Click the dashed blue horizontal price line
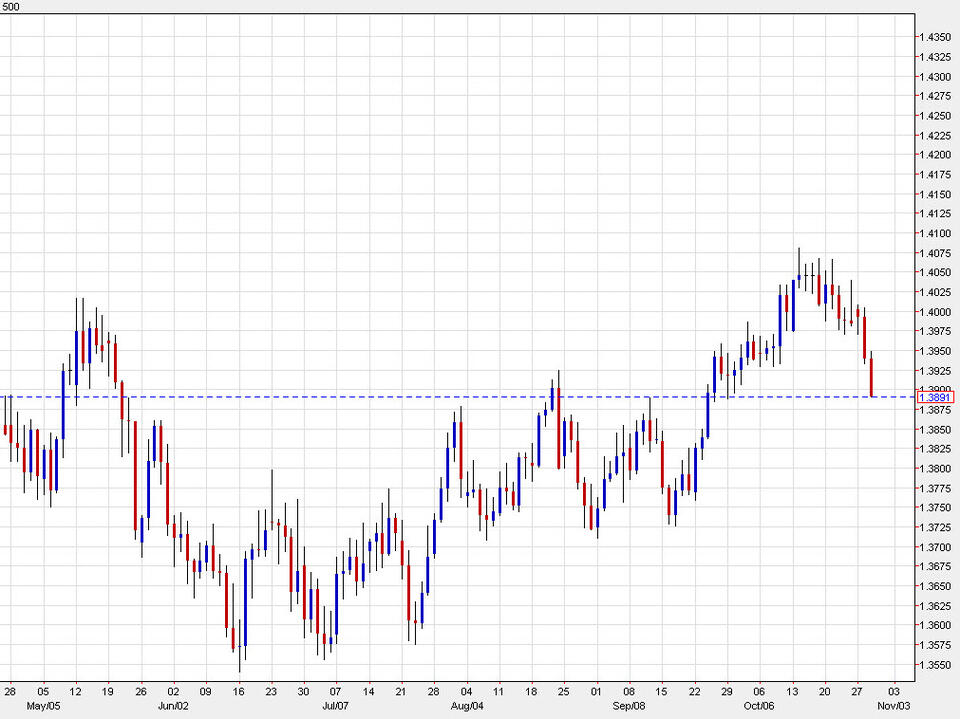This screenshot has width=960, height=719. click(x=450, y=397)
